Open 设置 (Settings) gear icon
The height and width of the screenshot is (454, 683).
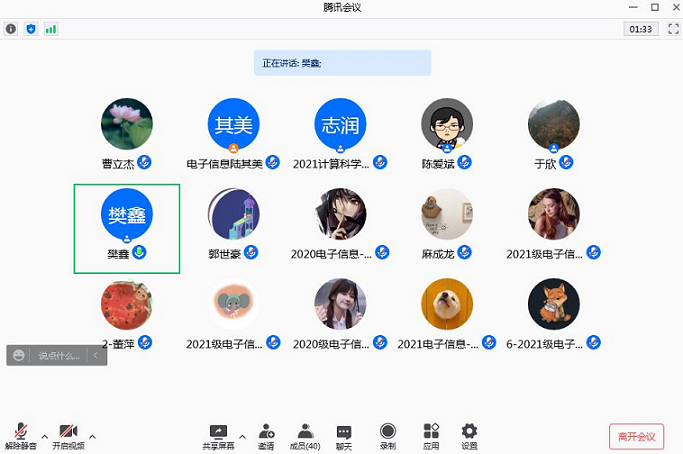(469, 436)
